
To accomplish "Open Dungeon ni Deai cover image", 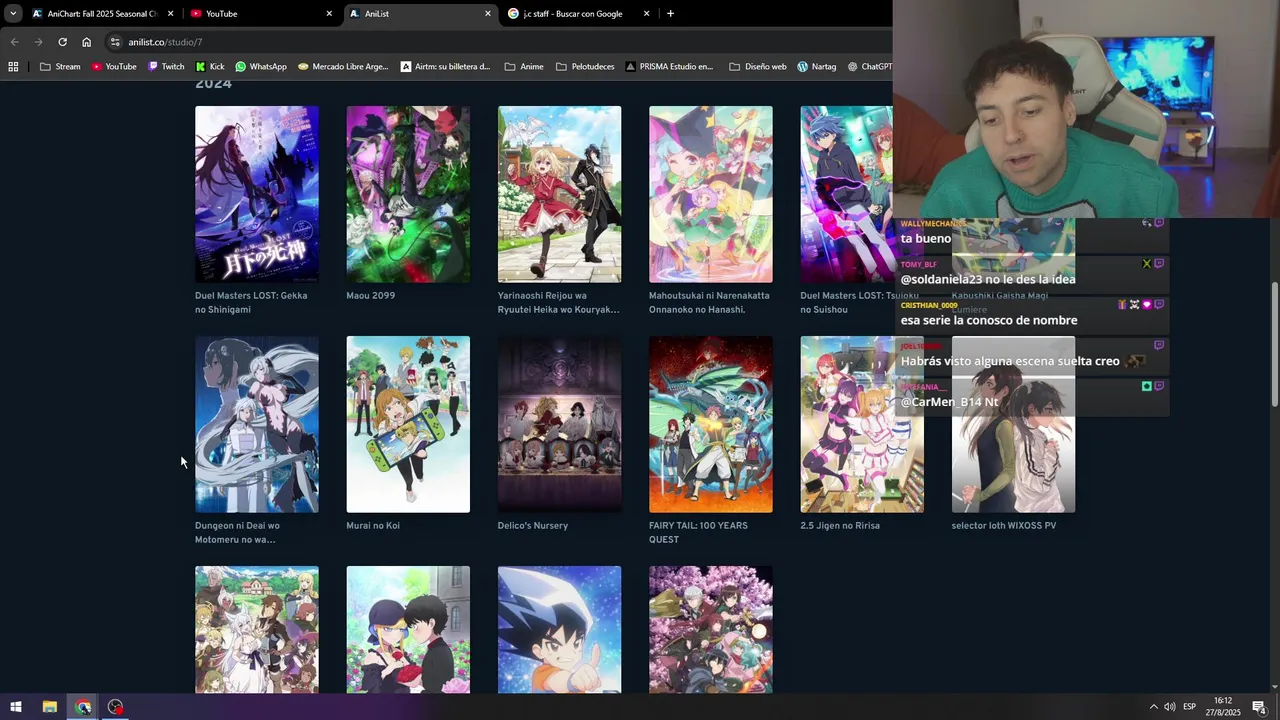I will (257, 424).
